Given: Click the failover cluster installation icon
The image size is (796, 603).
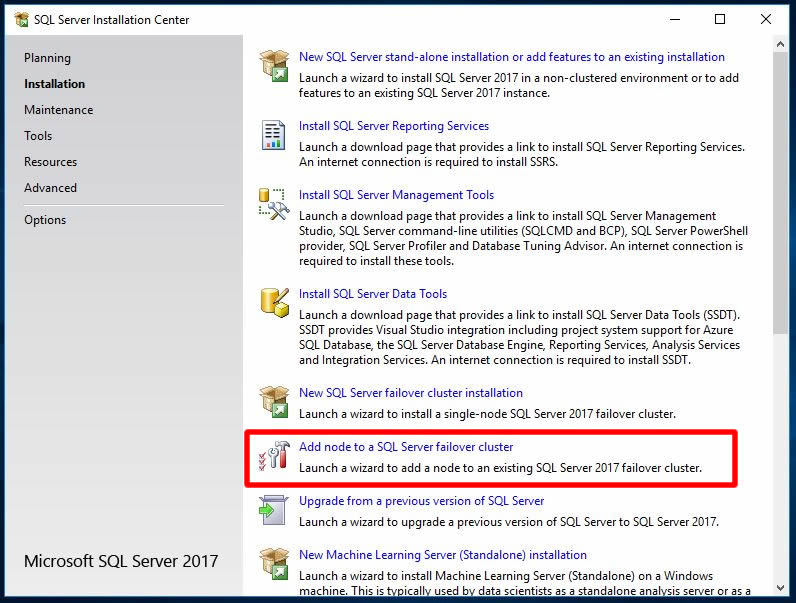Looking at the screenshot, I should (273, 402).
